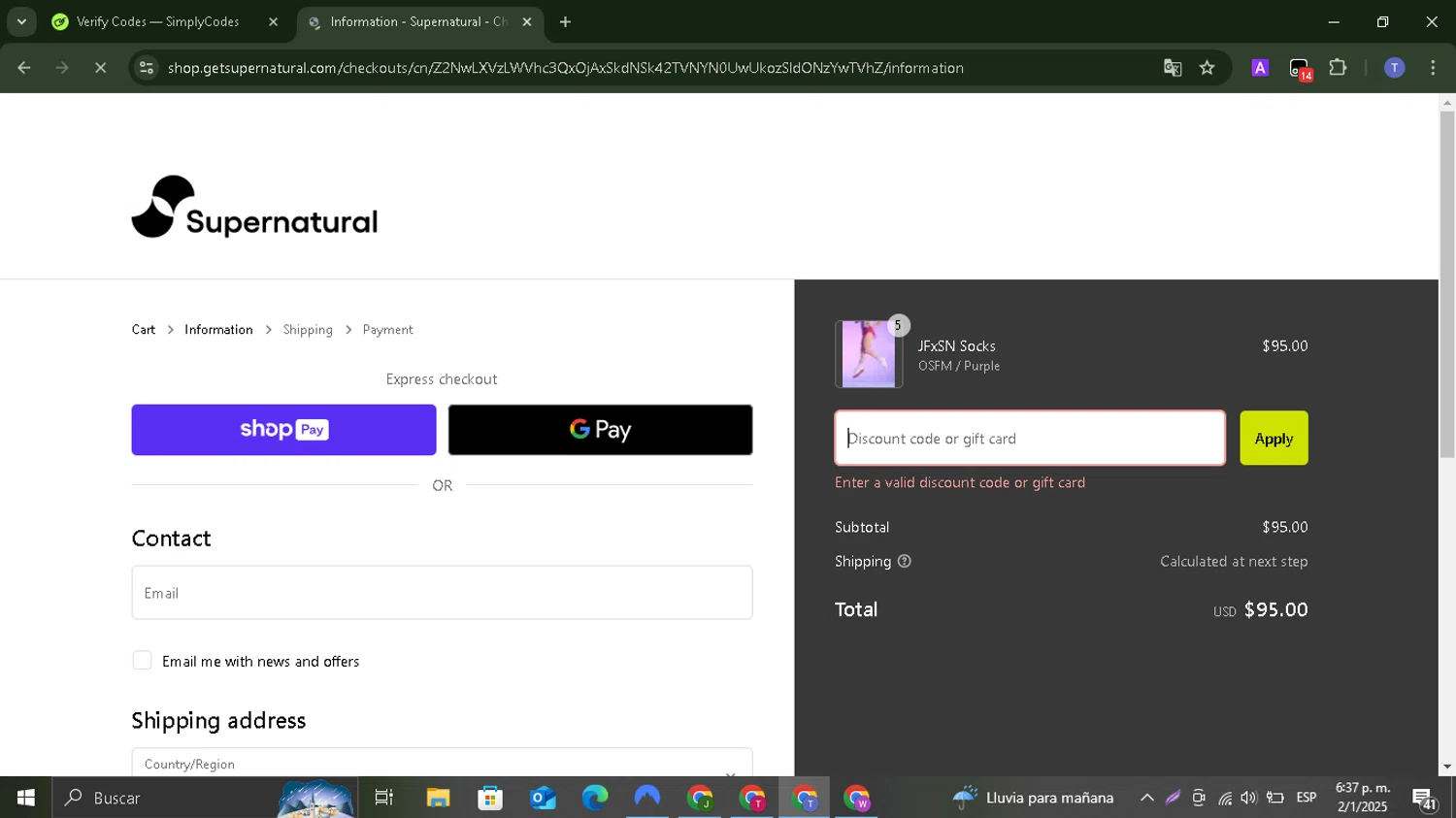This screenshot has width=1456, height=818.
Task: Open Microsoft Store on taskbar
Action: pos(490,798)
